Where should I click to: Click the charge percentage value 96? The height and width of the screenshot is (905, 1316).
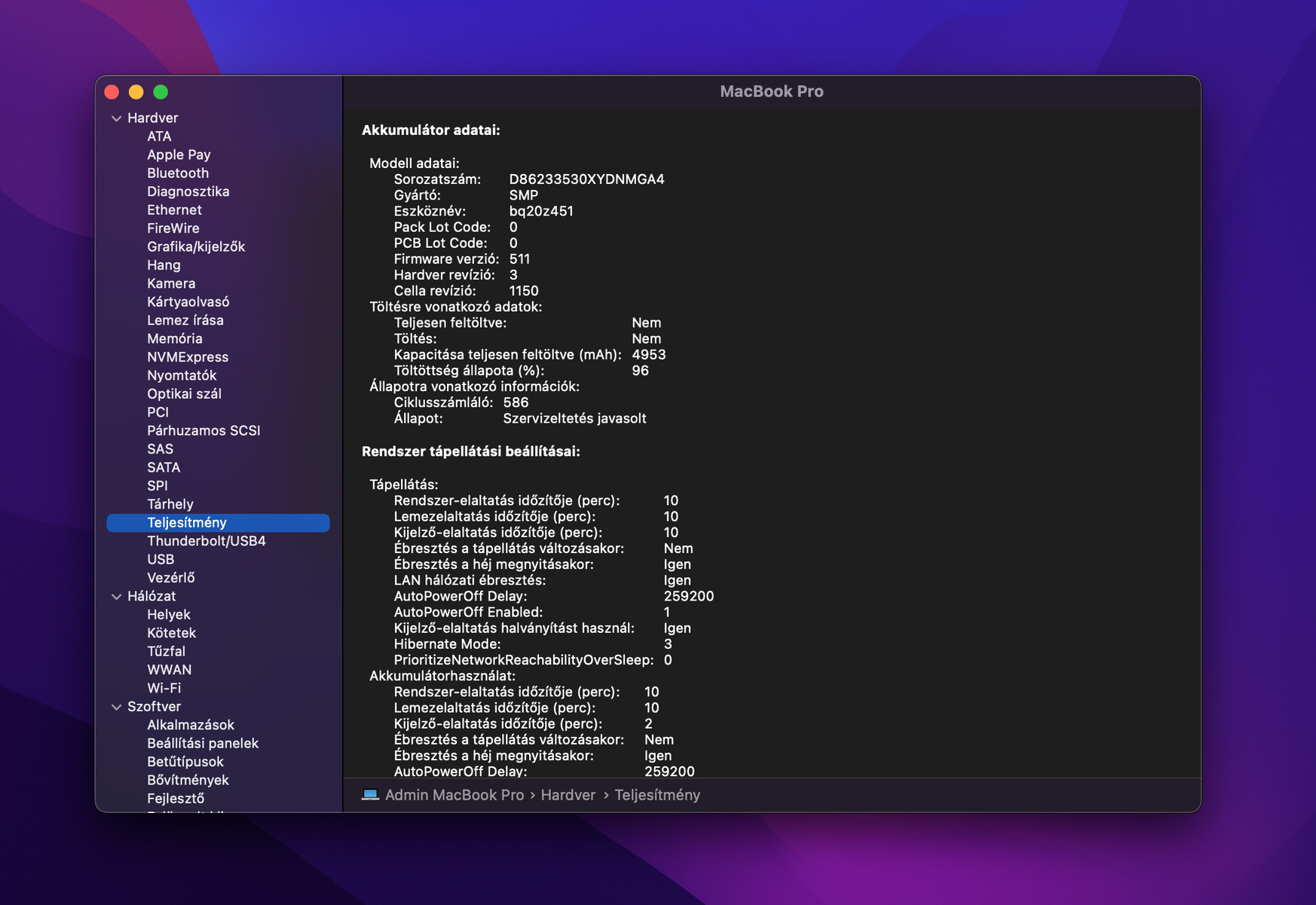[x=640, y=371]
